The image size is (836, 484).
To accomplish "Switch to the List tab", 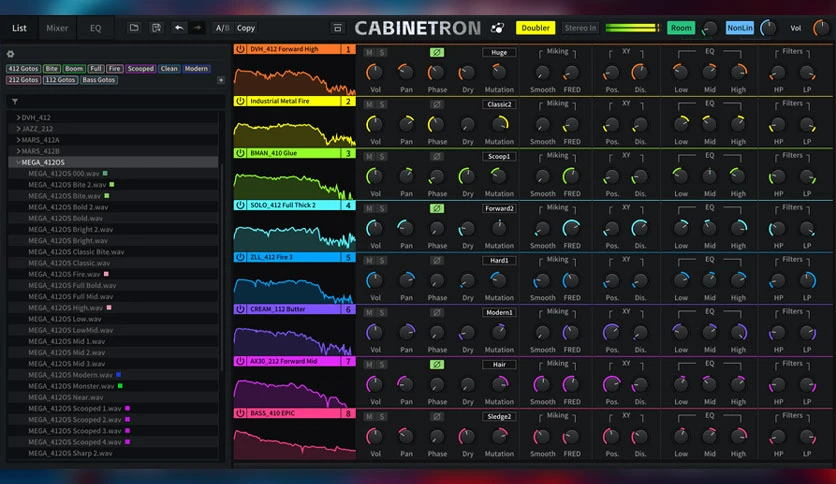I will pyautogui.click(x=19, y=28).
